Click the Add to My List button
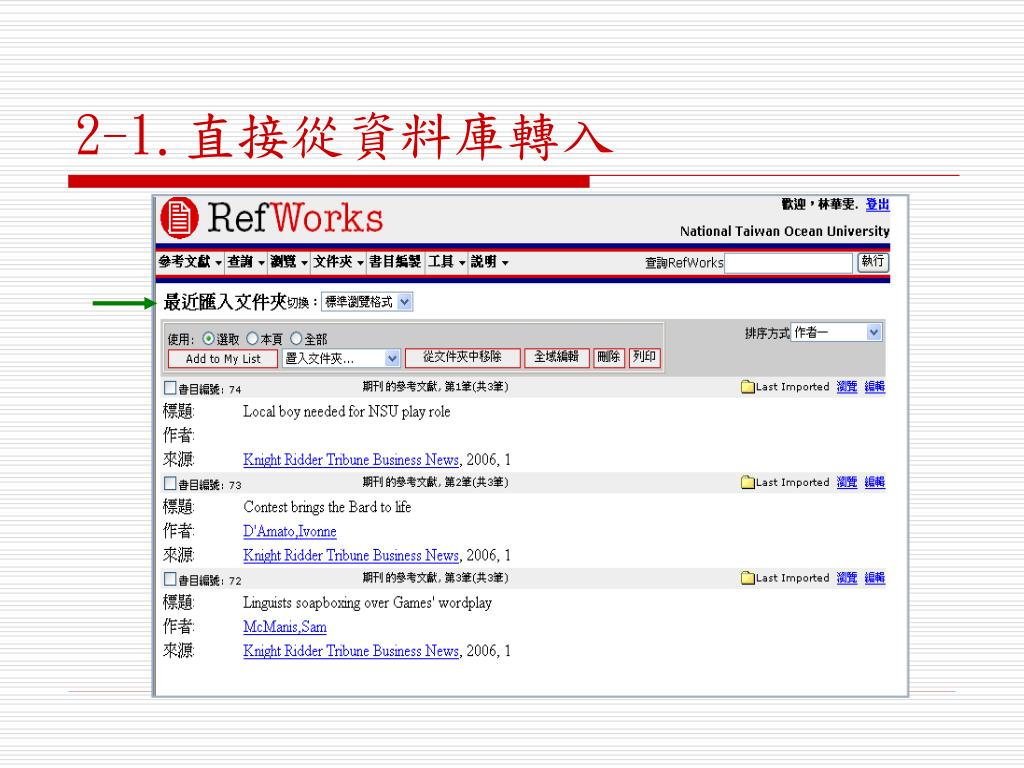The width and height of the screenshot is (1024, 768). click(223, 359)
